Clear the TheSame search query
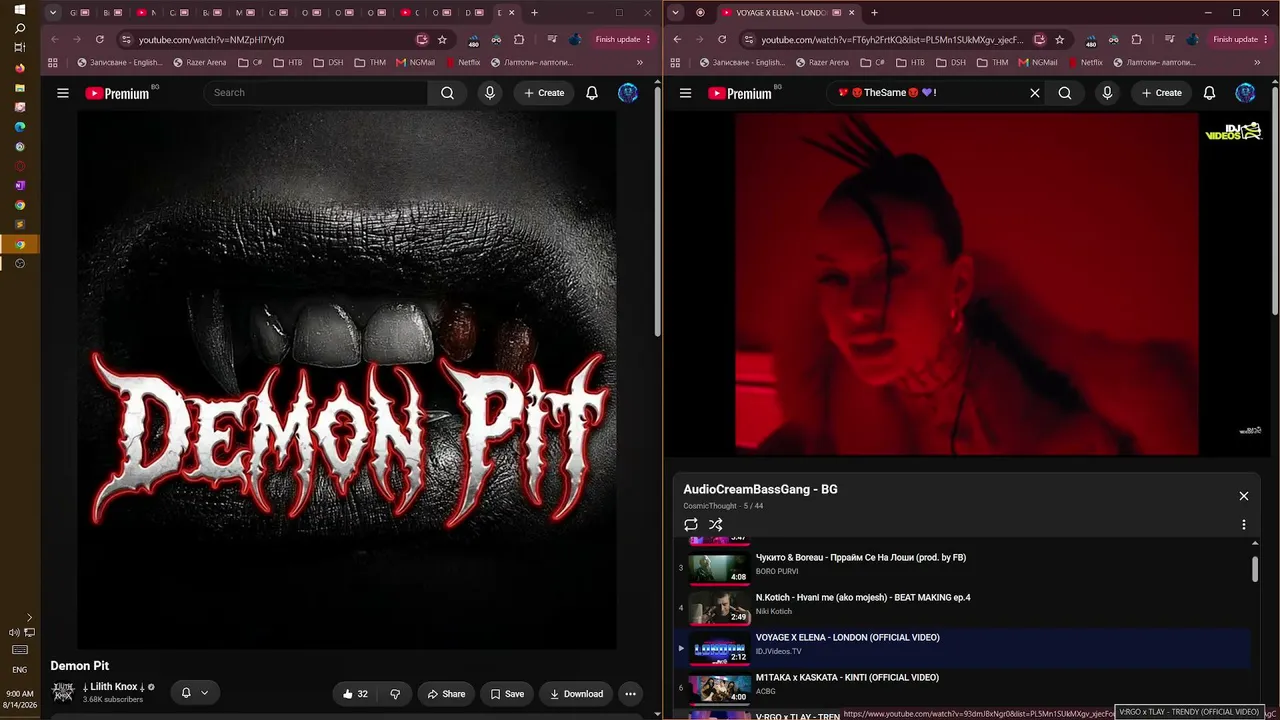 tap(1035, 93)
